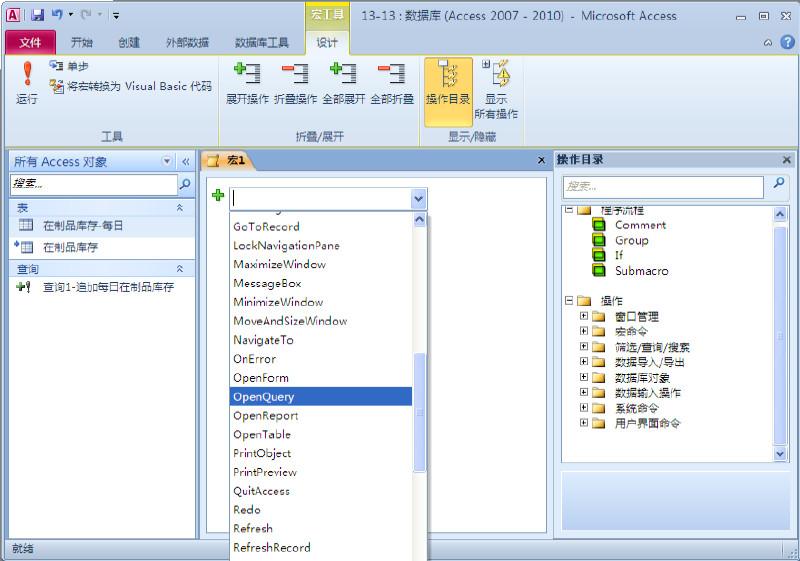Image resolution: width=800 pixels, height=561 pixels.
Task: Open 所有 Access 对象 dropdown arrow
Action: 167,161
